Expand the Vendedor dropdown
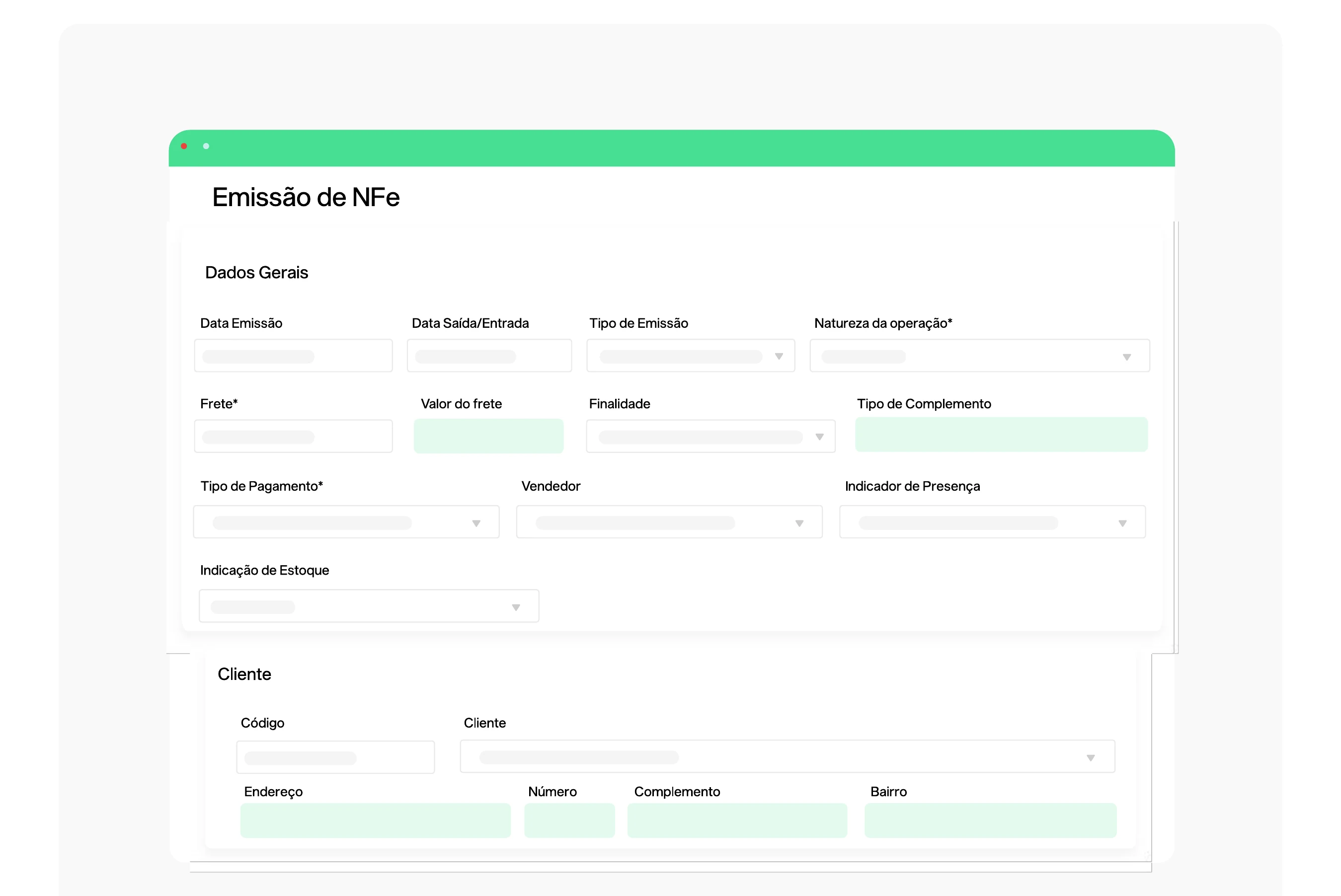This screenshot has height=896, width=1341. coord(669,522)
